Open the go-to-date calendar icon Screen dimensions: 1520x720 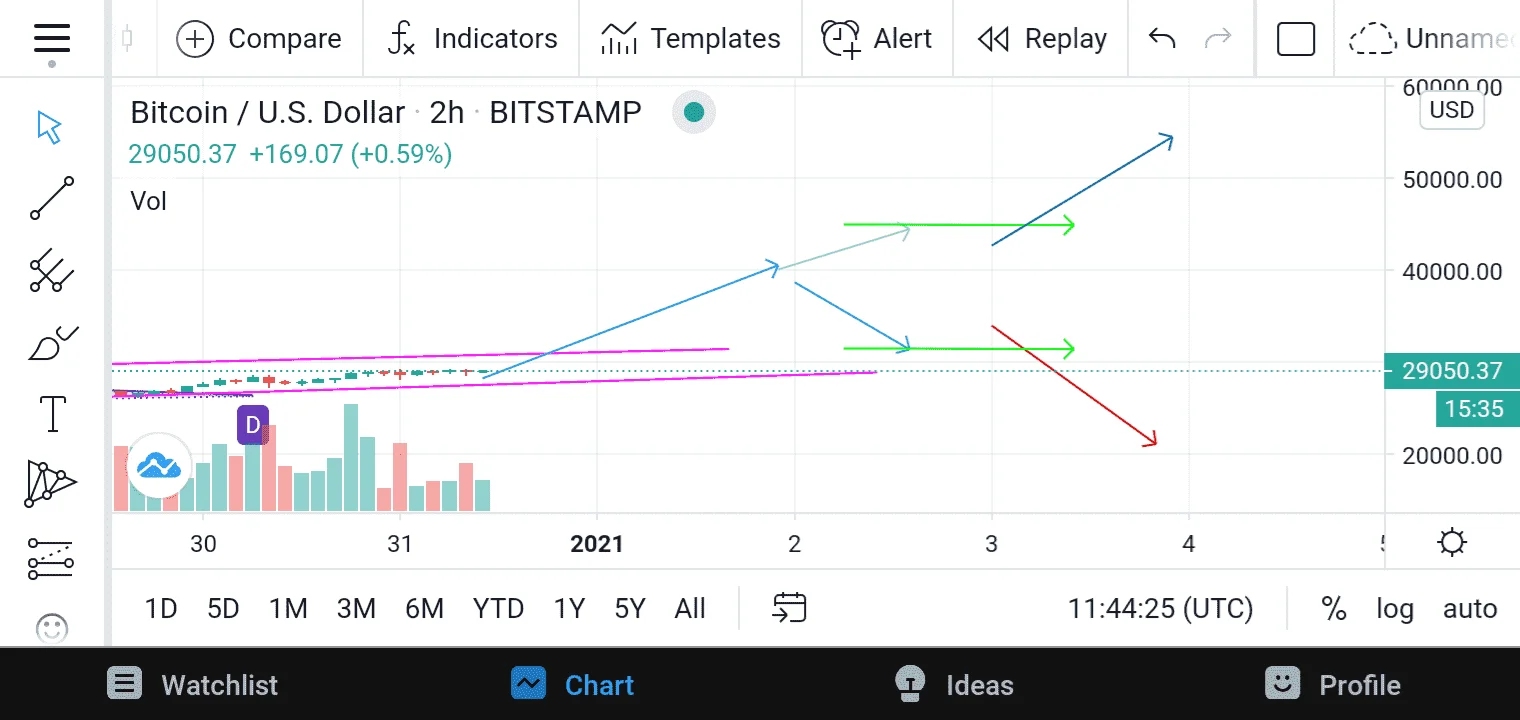(790, 608)
